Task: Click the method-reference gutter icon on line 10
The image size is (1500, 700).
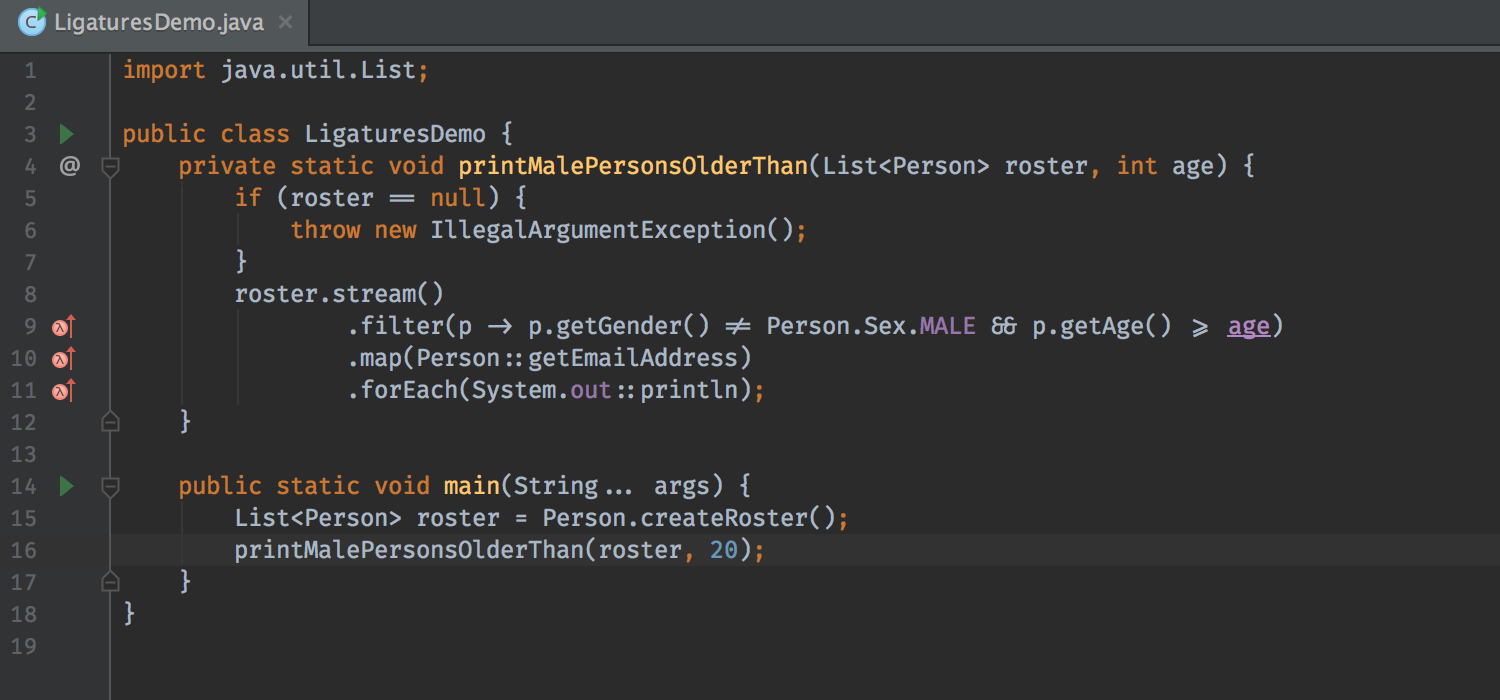Action: tap(61, 357)
